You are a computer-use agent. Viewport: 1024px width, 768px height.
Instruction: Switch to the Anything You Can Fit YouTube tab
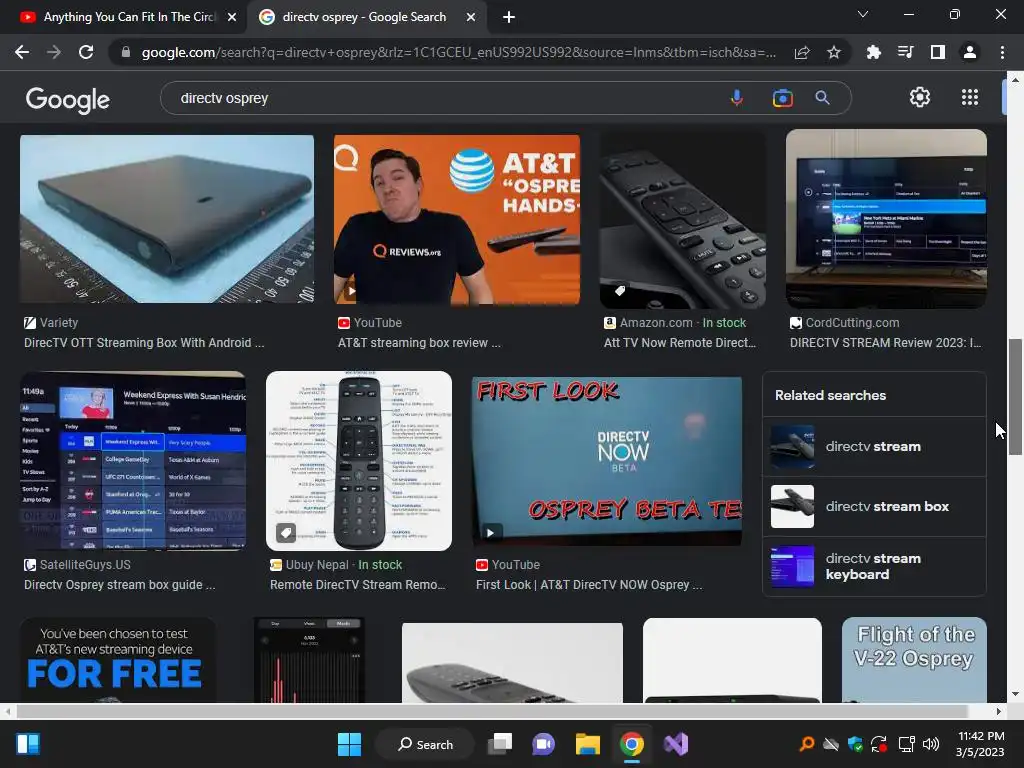coord(129,17)
